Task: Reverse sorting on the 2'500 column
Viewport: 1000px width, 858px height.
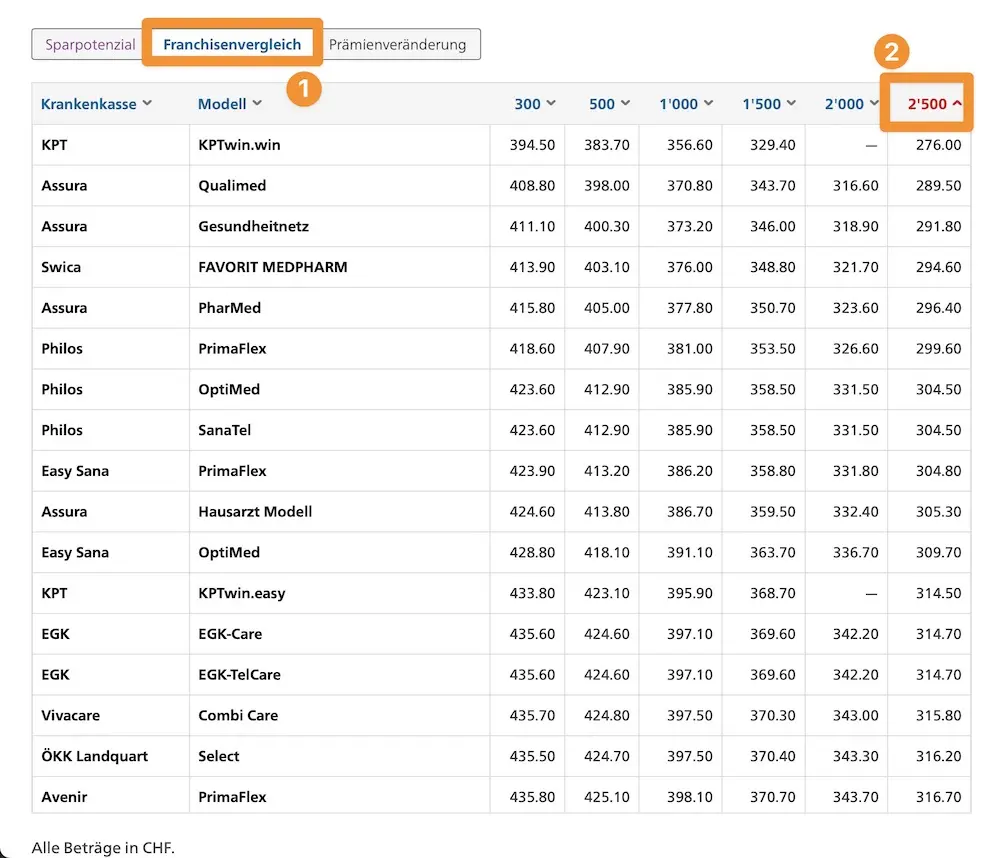Action: (x=934, y=104)
